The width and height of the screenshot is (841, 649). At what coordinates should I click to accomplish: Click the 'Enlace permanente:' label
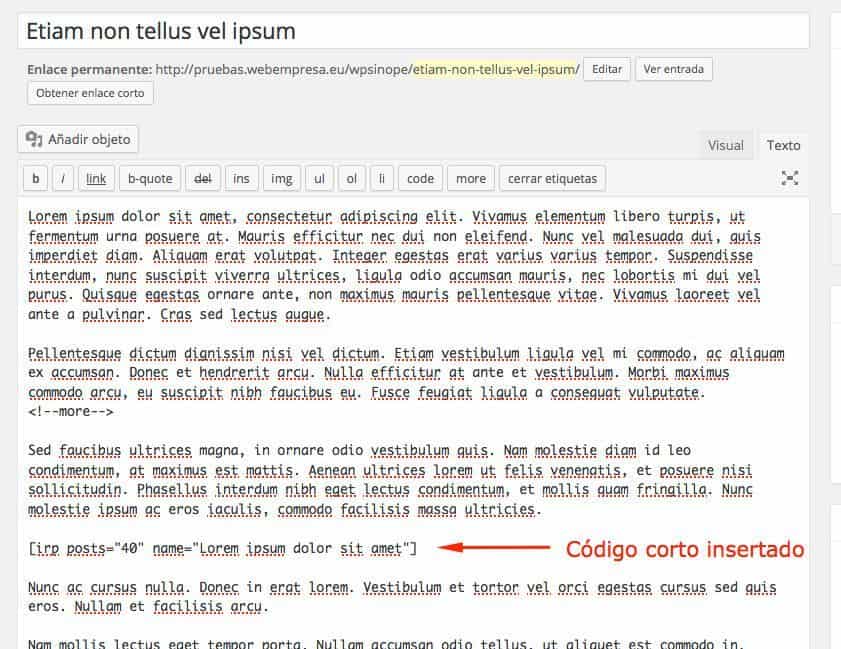click(x=90, y=69)
